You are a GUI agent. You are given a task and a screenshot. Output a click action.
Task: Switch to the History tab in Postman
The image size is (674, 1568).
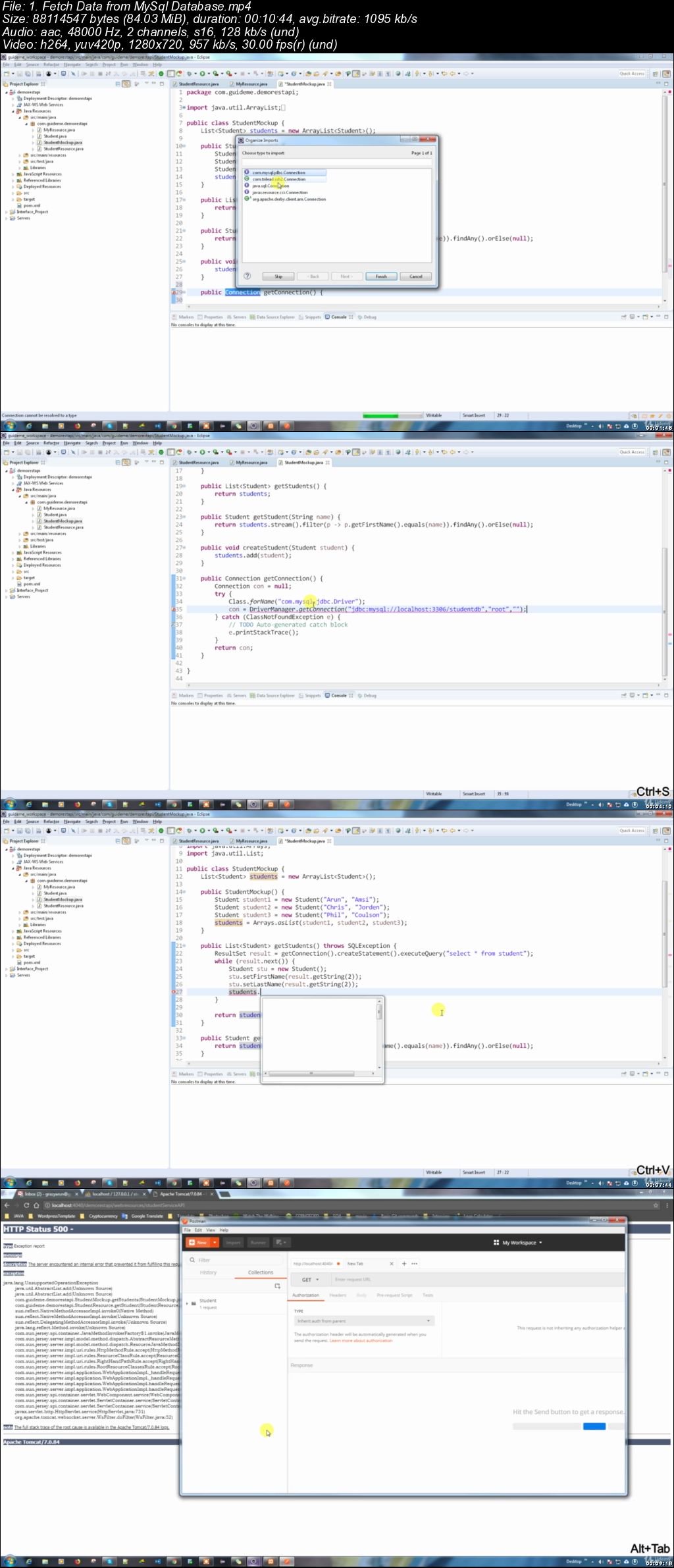(208, 1272)
